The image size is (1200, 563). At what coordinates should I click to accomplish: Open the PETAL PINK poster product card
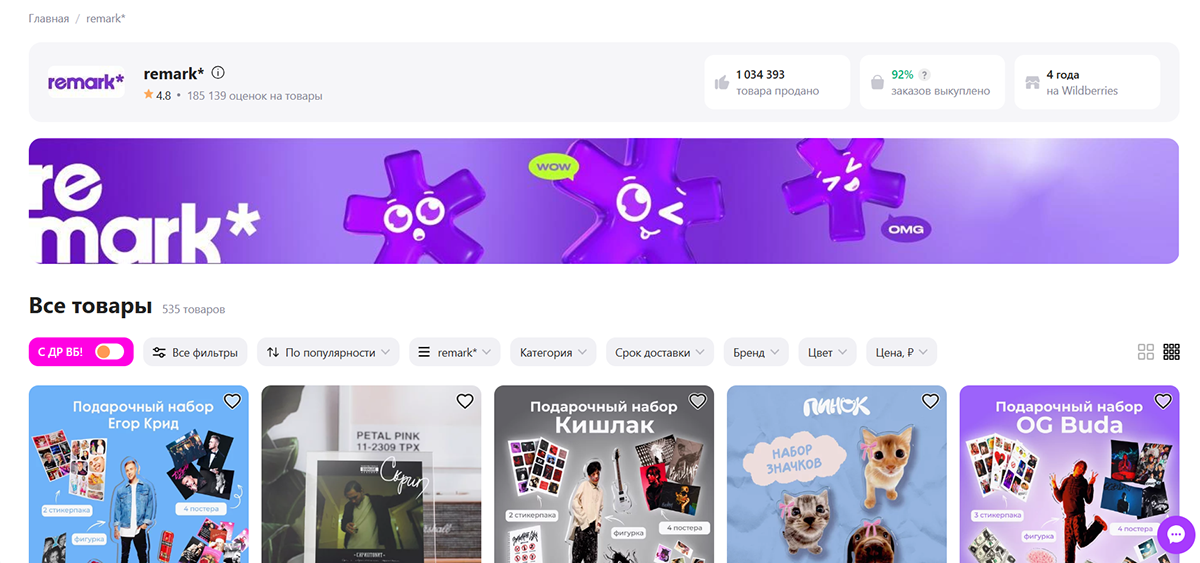[371, 474]
